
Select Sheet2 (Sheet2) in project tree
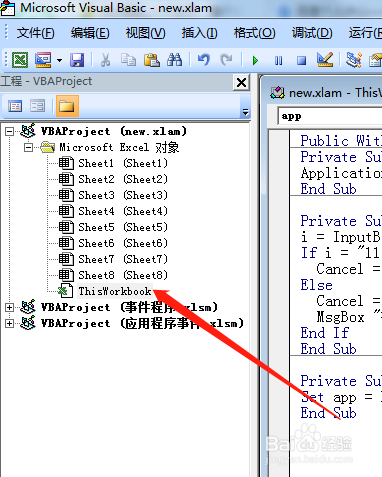[x=123, y=179]
